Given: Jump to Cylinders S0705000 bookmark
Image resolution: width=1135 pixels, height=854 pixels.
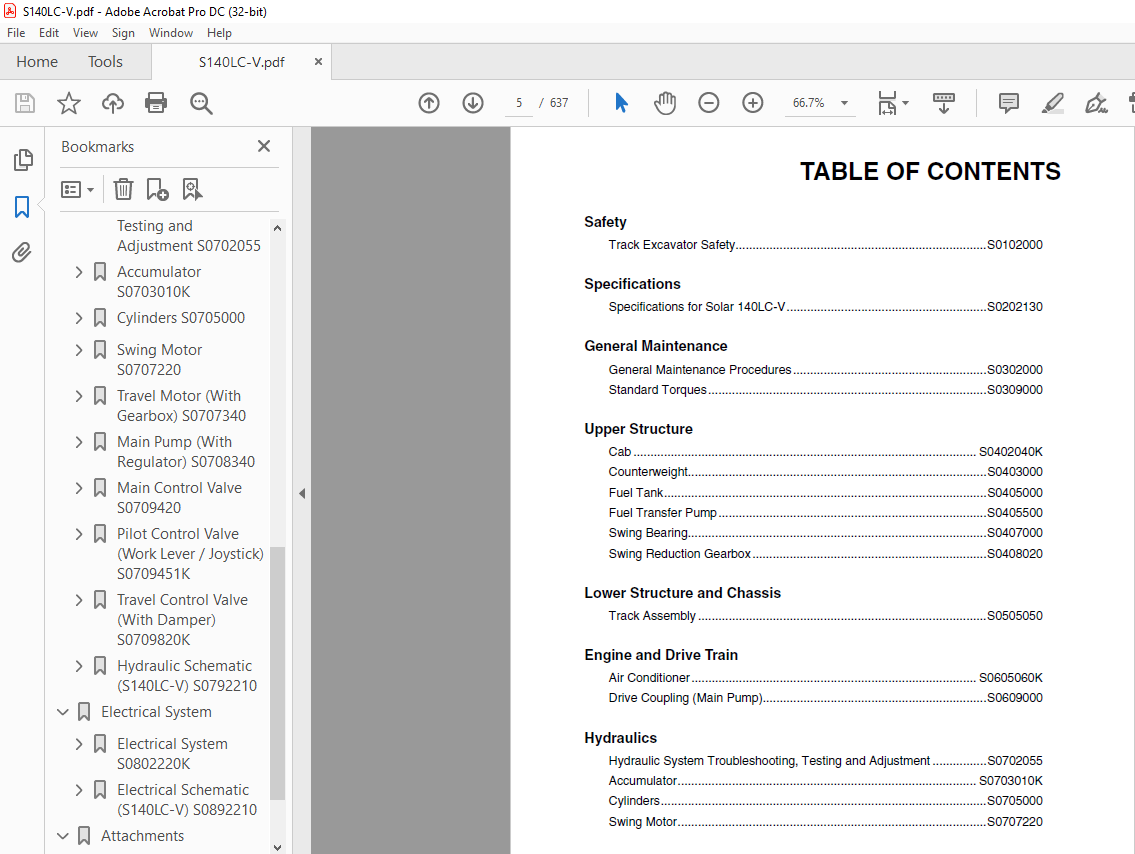Looking at the screenshot, I should point(181,318).
